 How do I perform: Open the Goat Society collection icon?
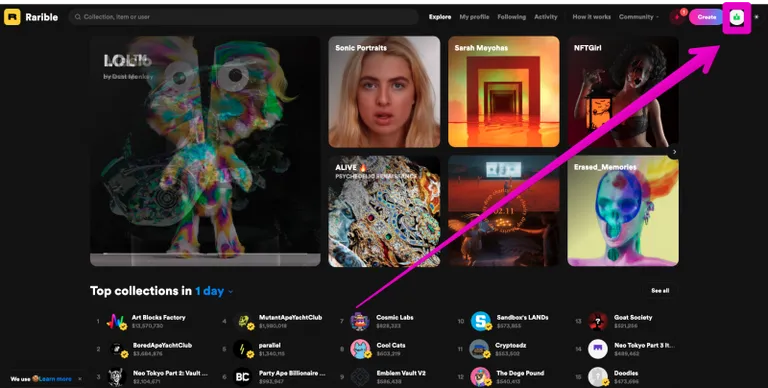pos(598,321)
